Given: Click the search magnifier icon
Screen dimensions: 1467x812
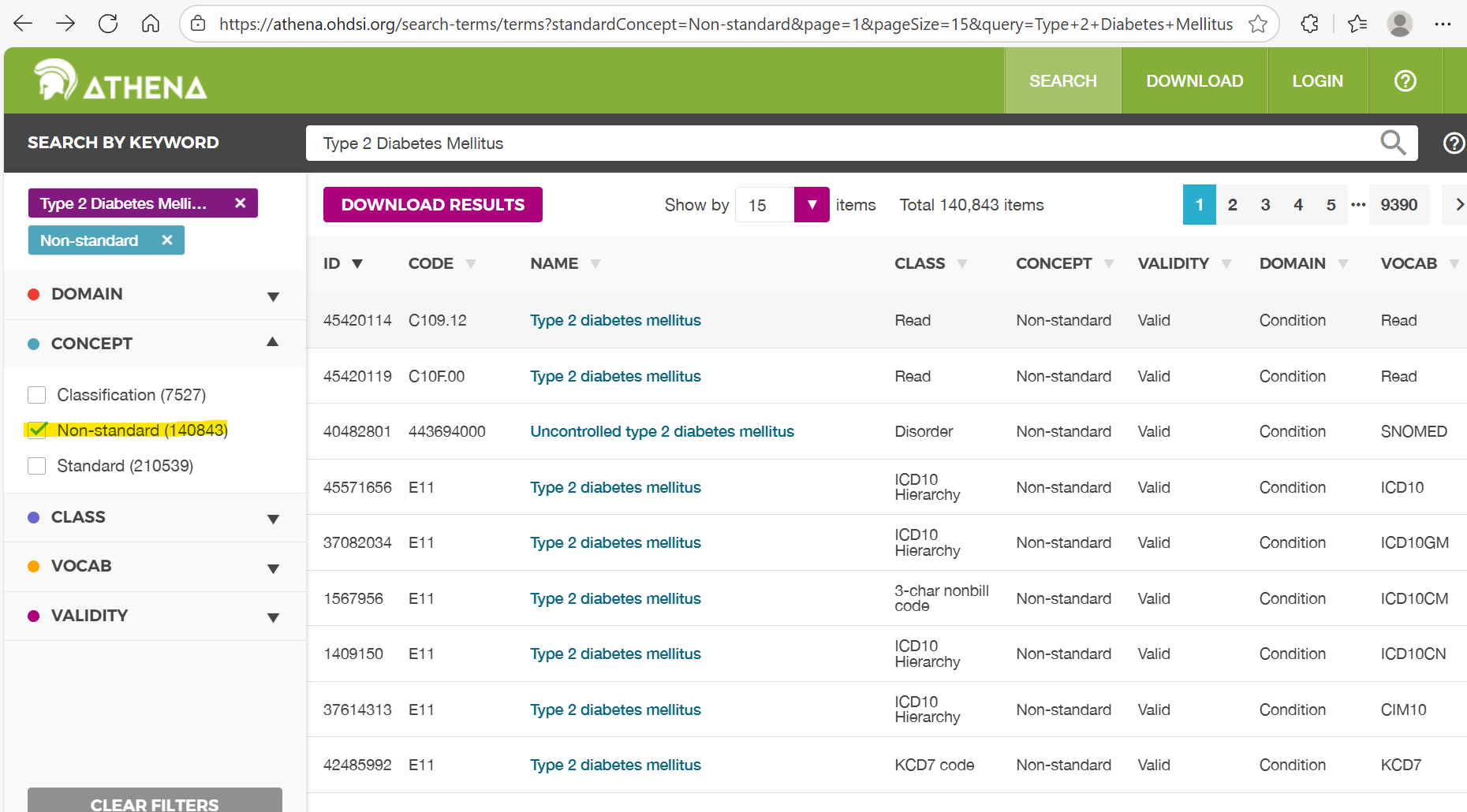Looking at the screenshot, I should [1393, 143].
